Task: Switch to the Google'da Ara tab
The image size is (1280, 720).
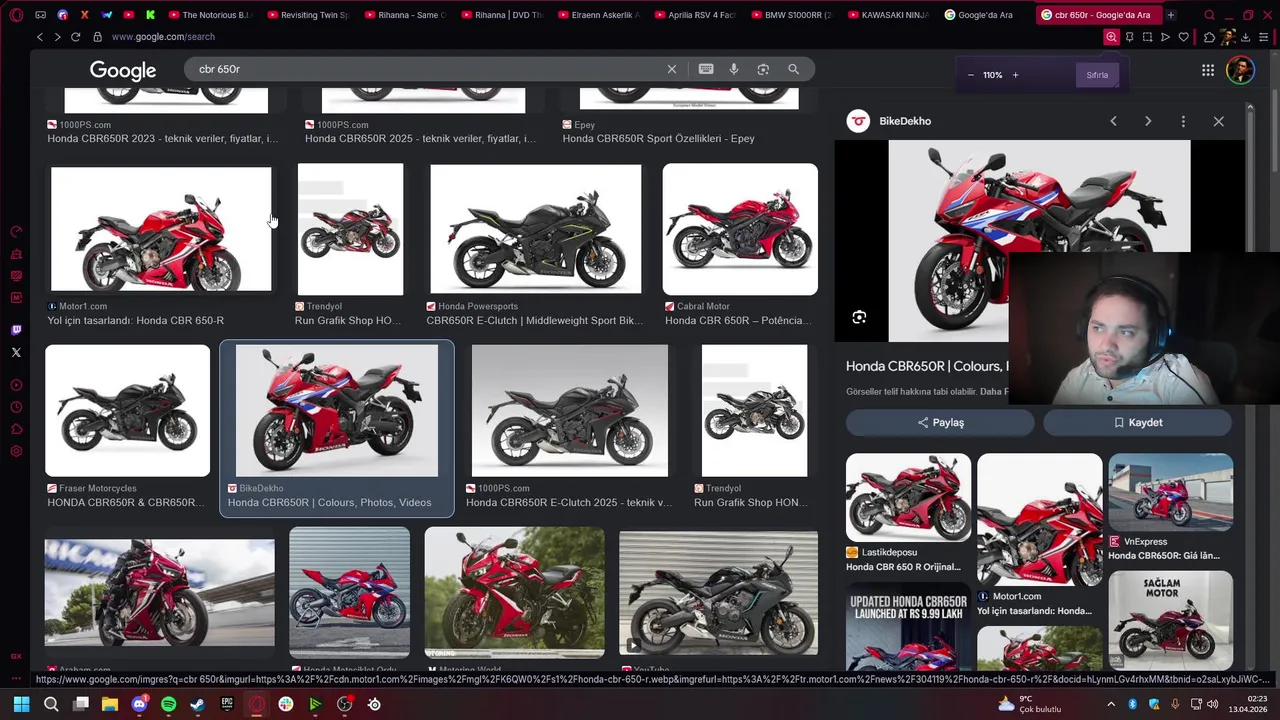Action: 985,15
